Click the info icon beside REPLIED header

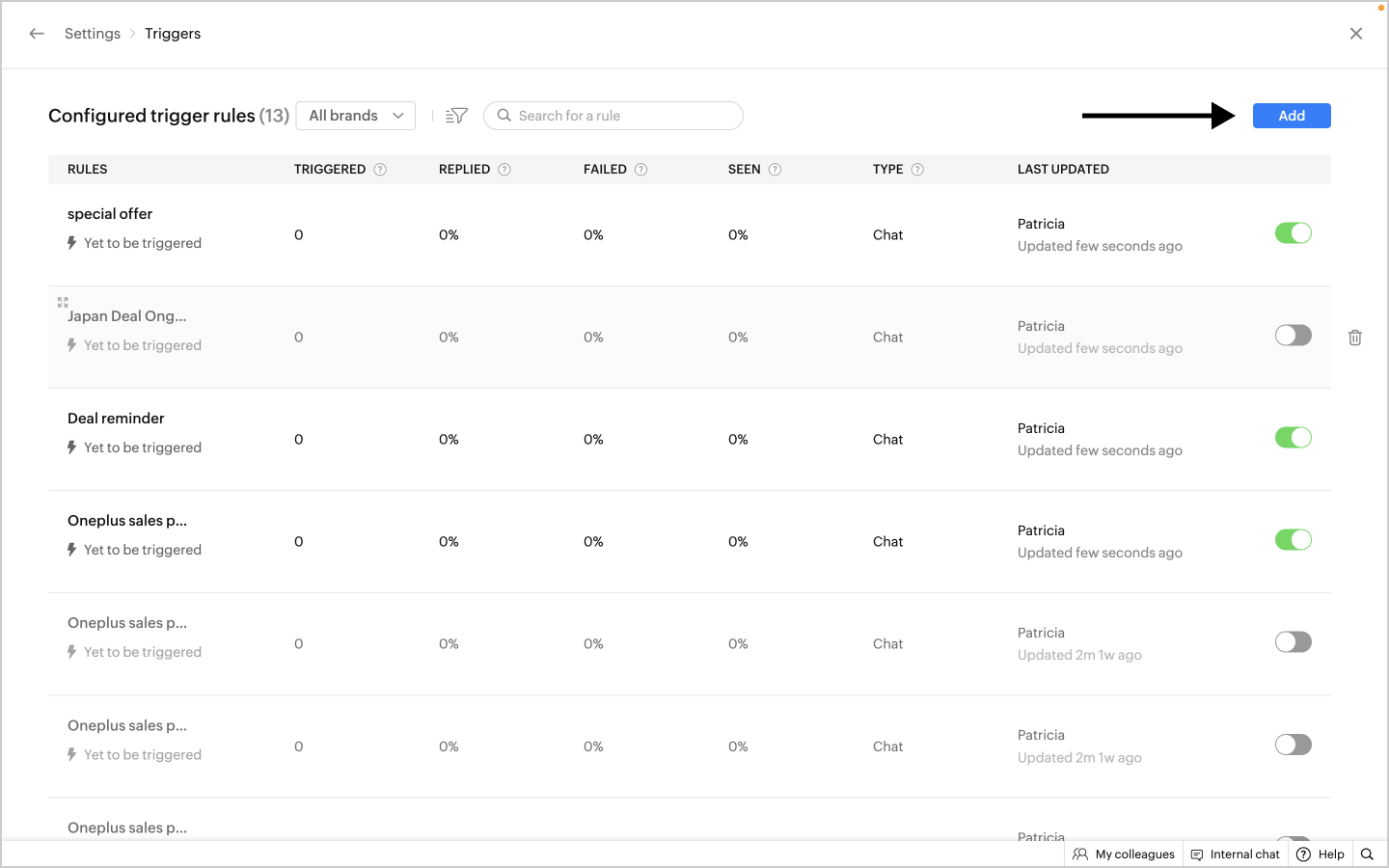504,170
